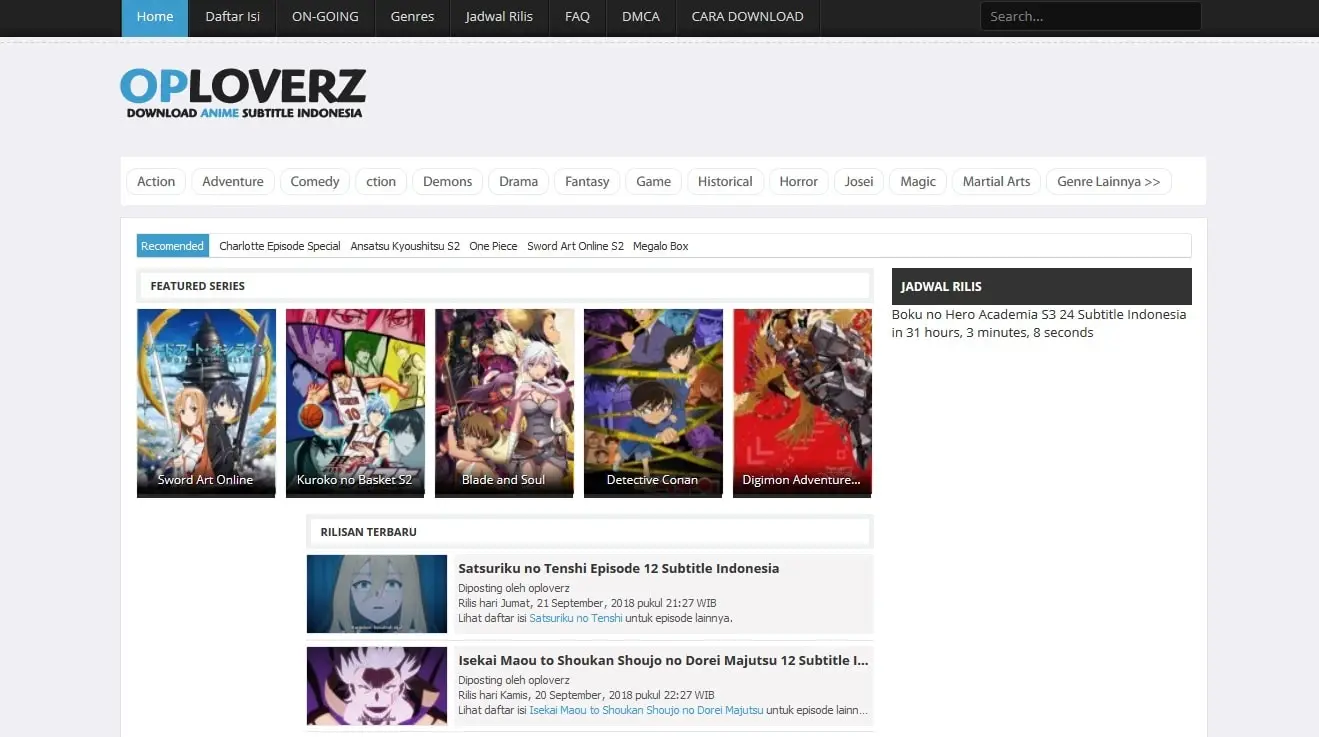Open Isekai Maou episode thumbnail
Image resolution: width=1319 pixels, height=737 pixels.
(x=377, y=686)
